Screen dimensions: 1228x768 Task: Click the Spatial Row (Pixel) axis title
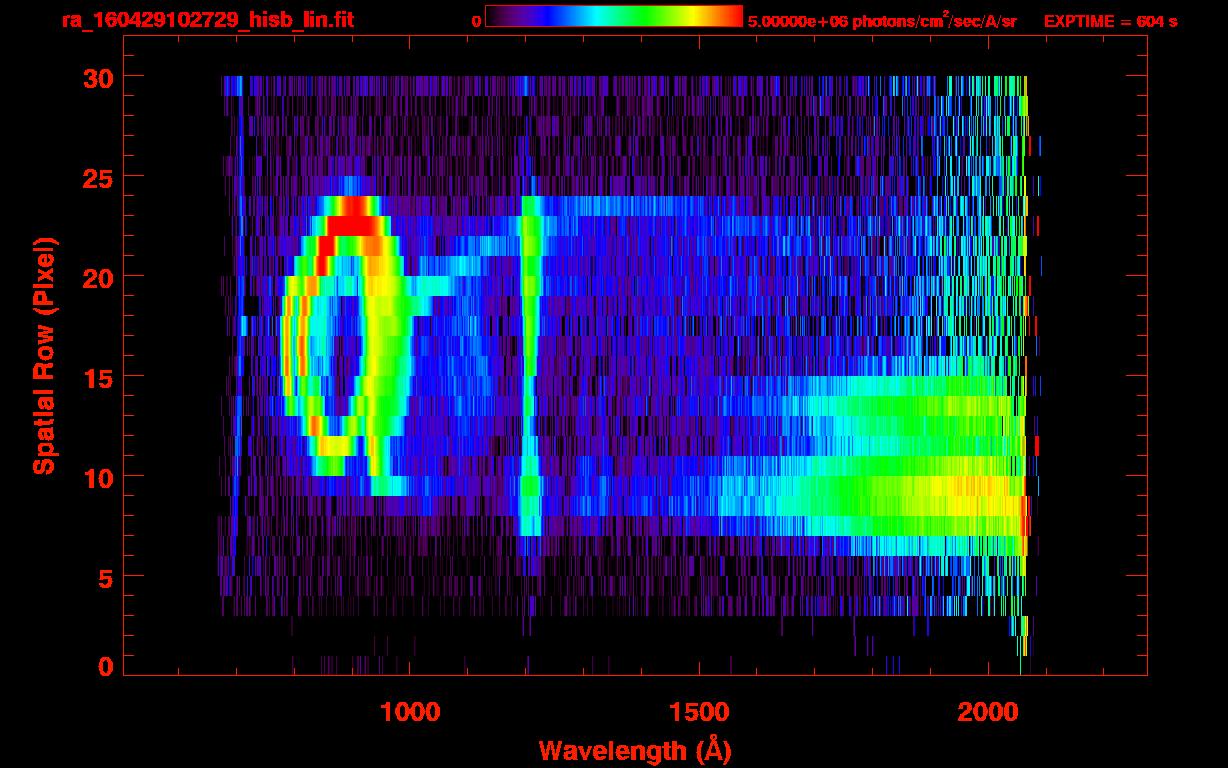click(x=43, y=355)
